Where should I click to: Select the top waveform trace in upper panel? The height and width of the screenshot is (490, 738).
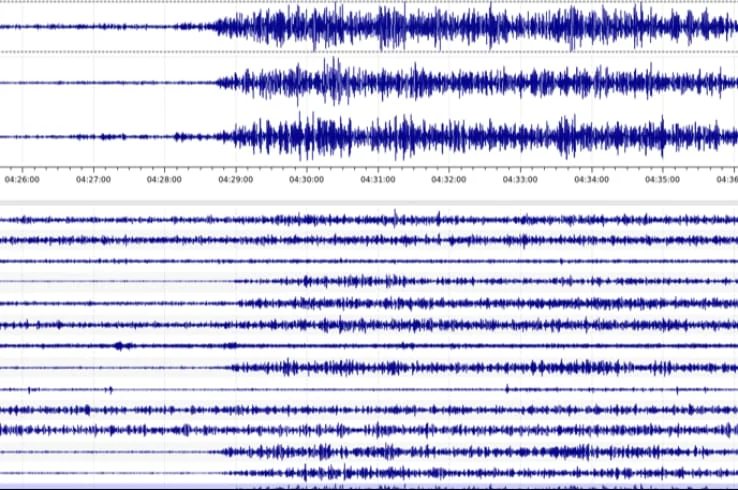click(x=400, y=27)
